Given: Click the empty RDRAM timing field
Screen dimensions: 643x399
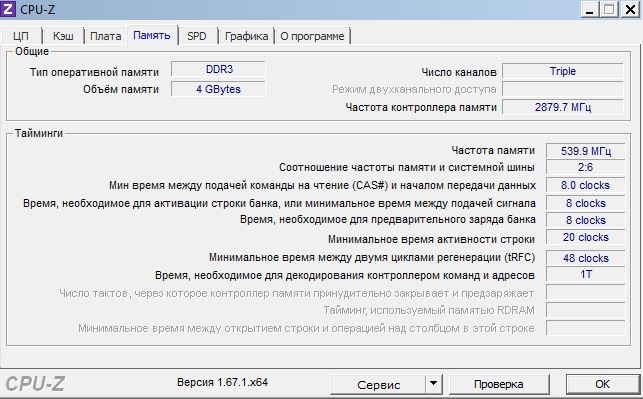Looking at the screenshot, I should coord(586,310).
